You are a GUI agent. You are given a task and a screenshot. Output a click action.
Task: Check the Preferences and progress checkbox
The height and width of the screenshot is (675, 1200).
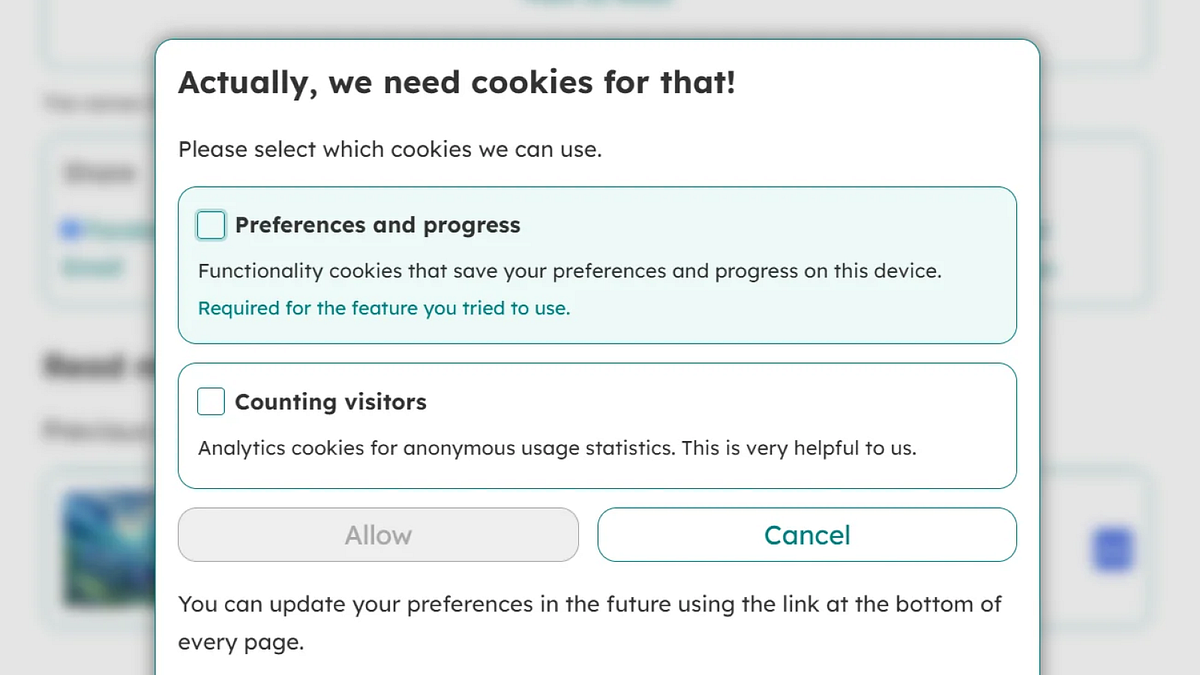click(210, 225)
